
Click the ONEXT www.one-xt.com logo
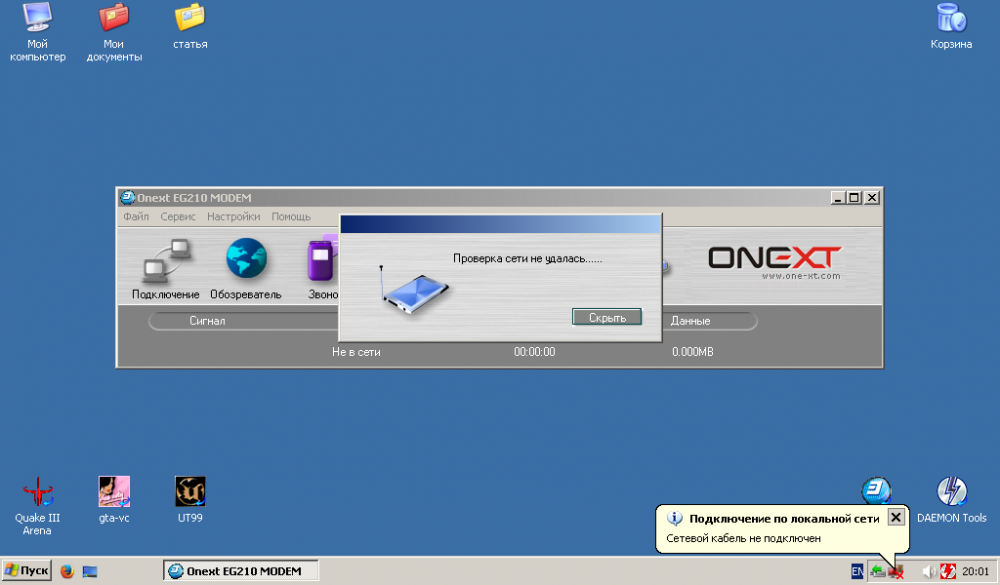(775, 262)
